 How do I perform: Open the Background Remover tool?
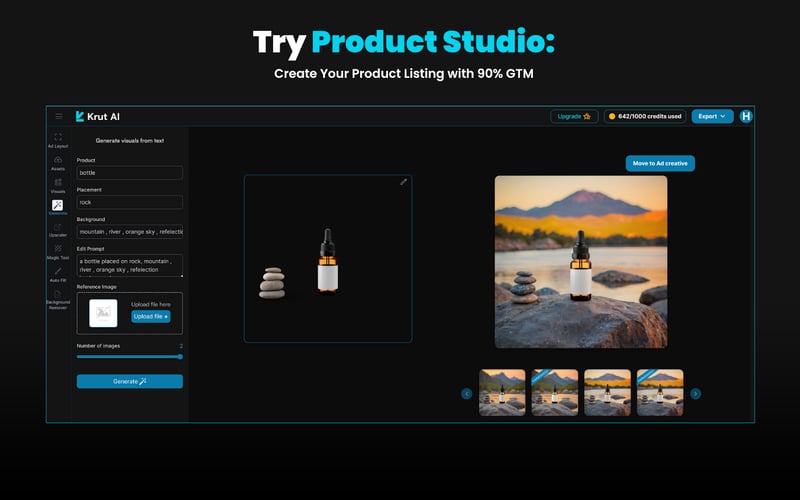point(58,300)
